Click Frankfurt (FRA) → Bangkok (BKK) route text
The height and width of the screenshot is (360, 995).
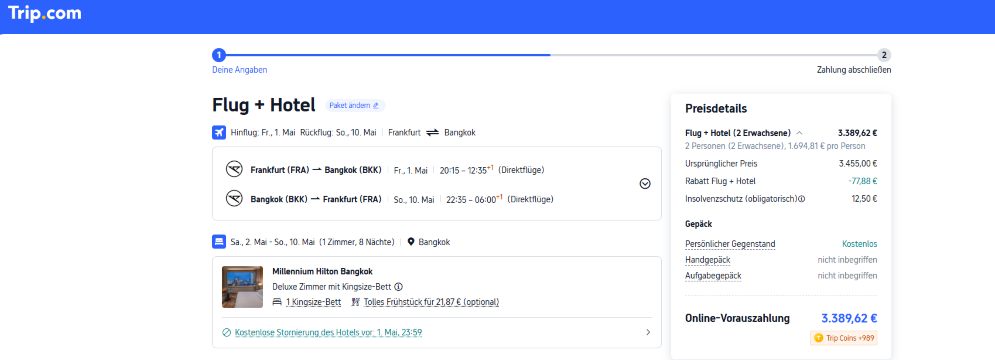[x=316, y=170]
